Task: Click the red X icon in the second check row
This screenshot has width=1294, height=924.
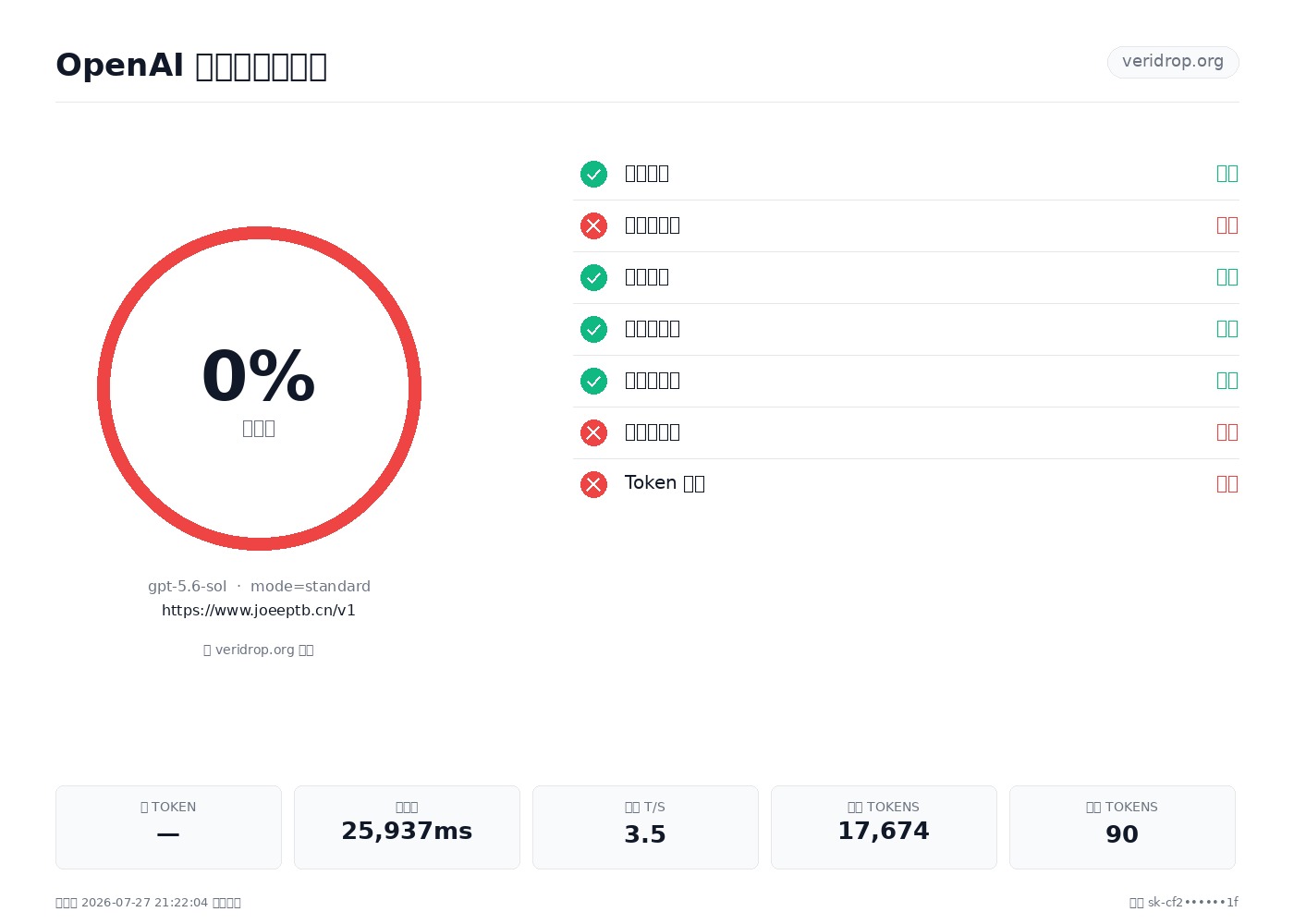Action: pyautogui.click(x=593, y=225)
